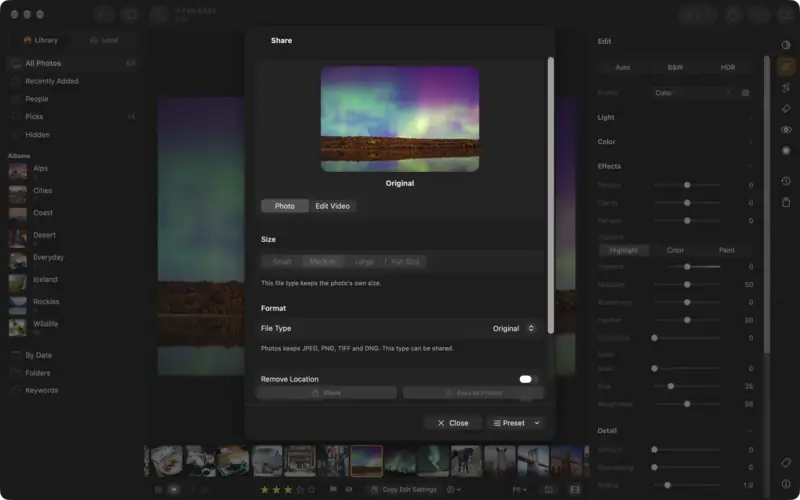Toggle the filmstrip icon at bottom right
The height and width of the screenshot is (500, 800).
coord(575,489)
